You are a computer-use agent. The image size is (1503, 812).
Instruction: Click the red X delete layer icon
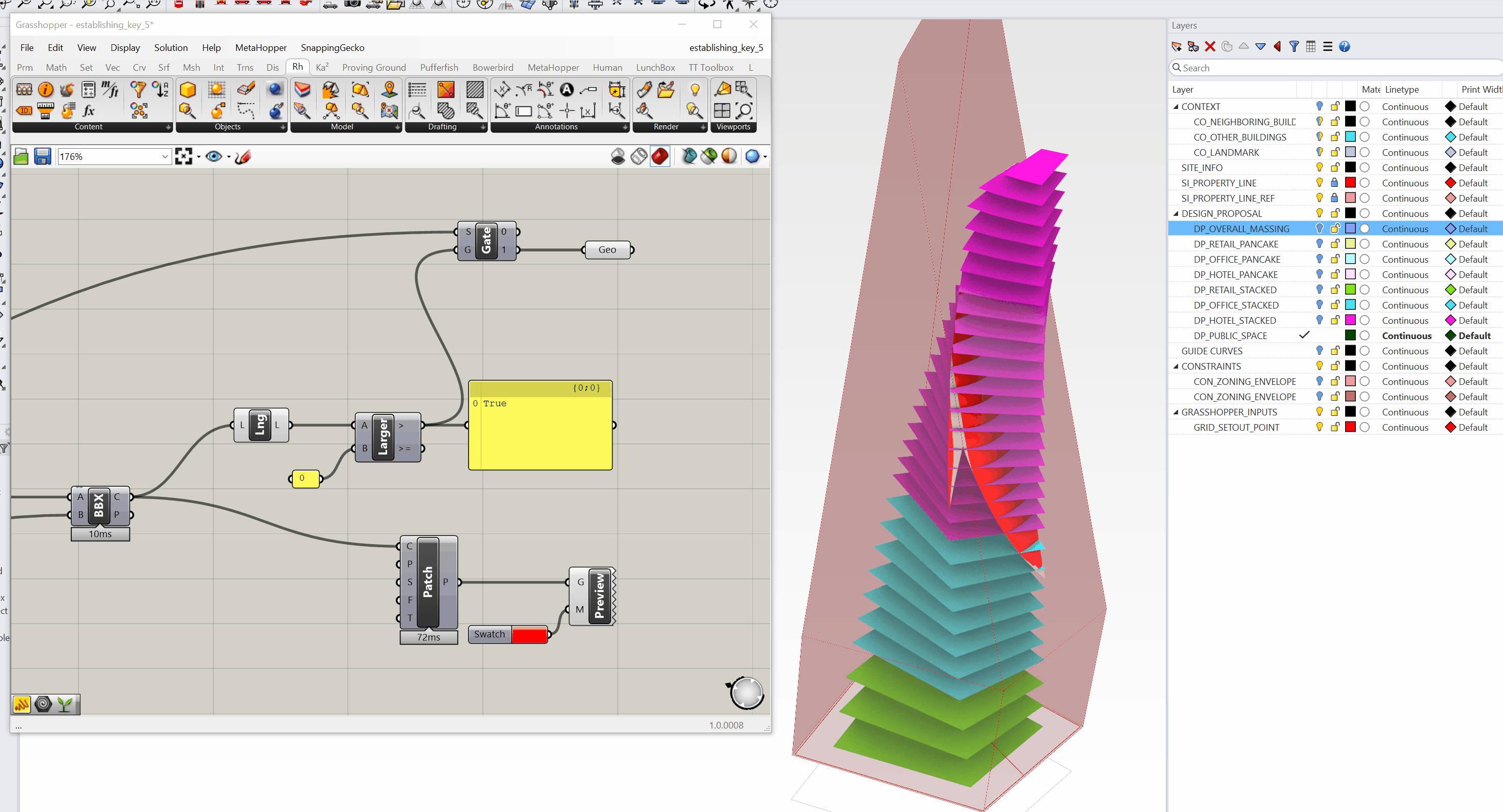click(1210, 47)
